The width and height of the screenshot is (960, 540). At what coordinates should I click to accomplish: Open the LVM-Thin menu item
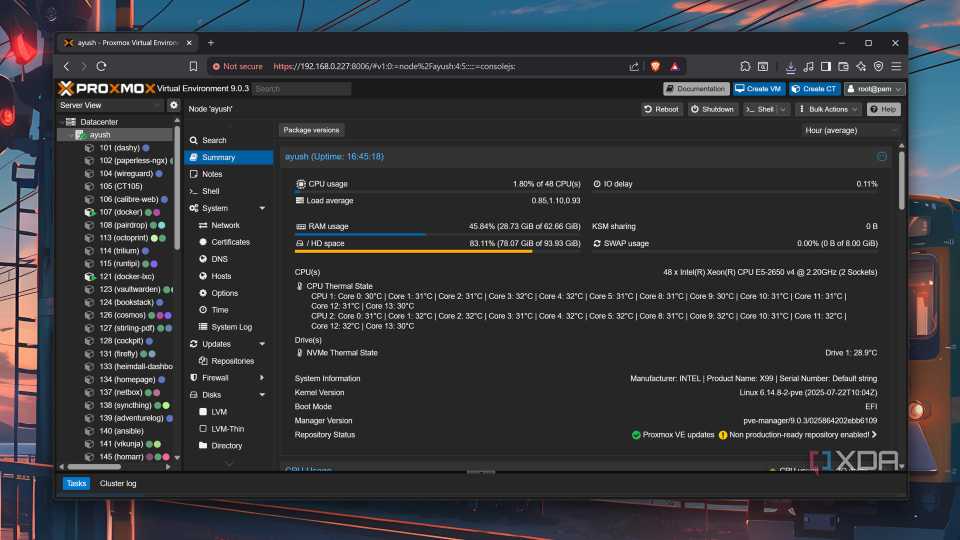pyautogui.click(x=229, y=429)
